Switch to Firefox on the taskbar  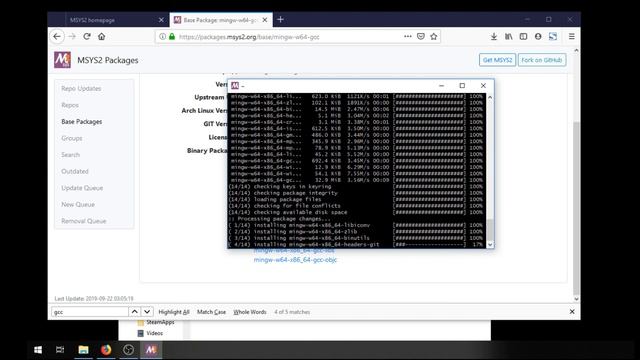coord(106,350)
